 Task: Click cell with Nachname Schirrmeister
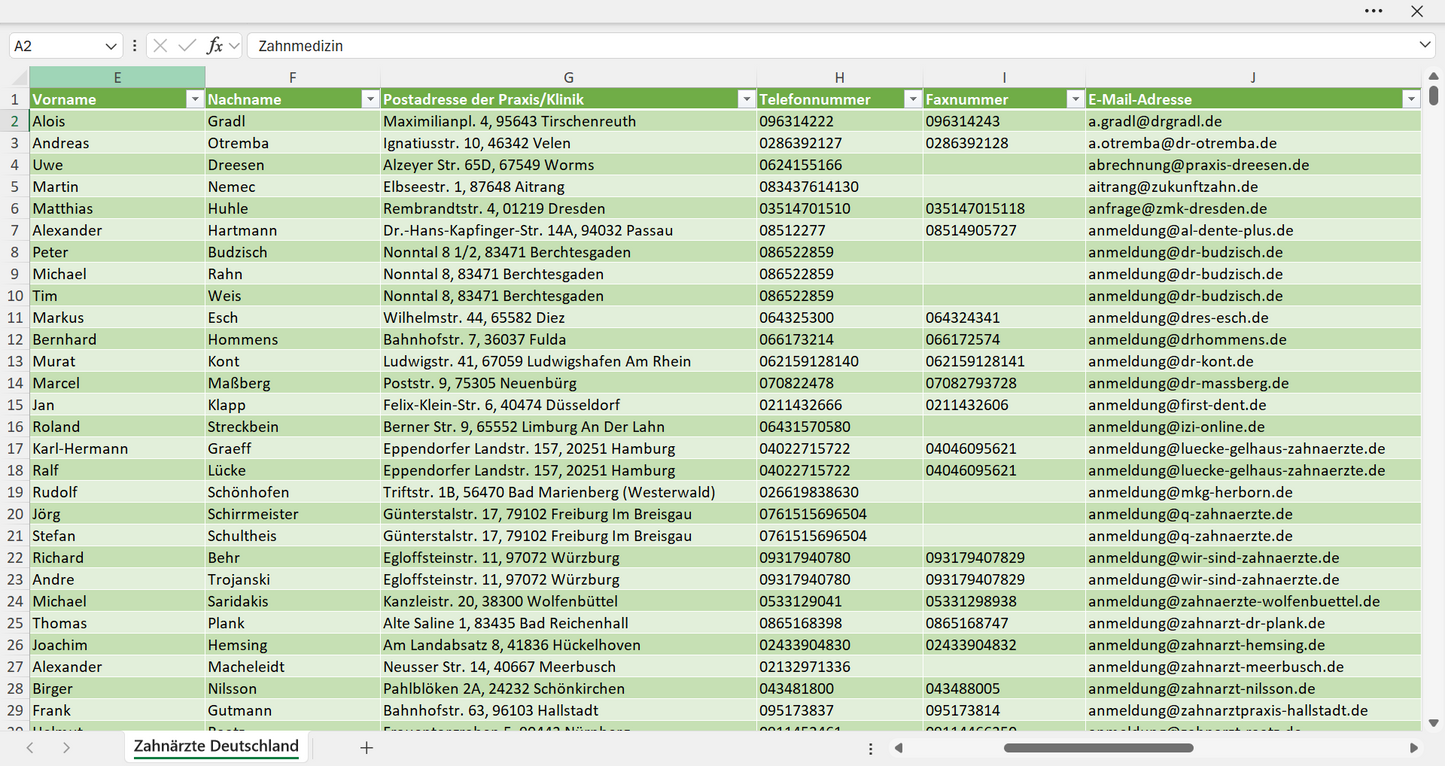tap(292, 514)
